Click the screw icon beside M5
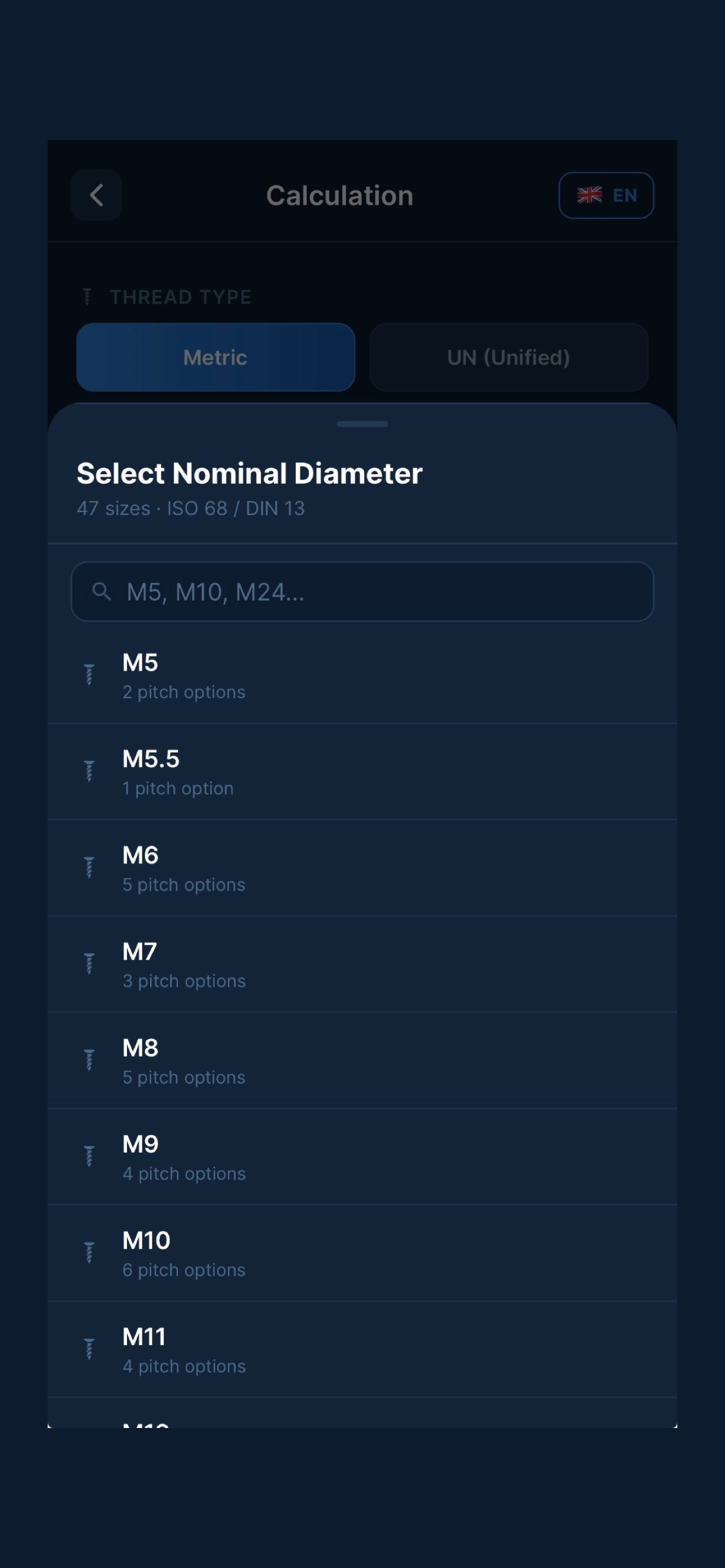The height and width of the screenshot is (1568, 725). 89,675
